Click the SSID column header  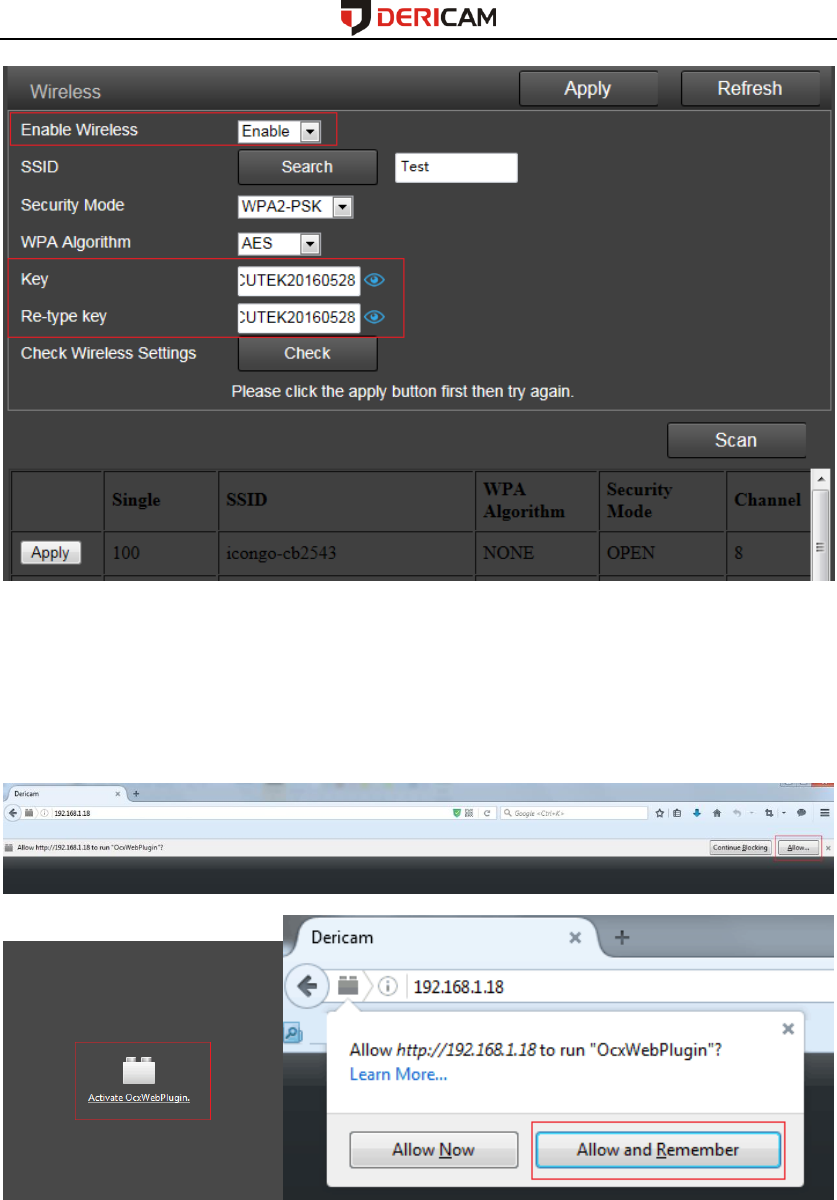pyautogui.click(x=346, y=500)
